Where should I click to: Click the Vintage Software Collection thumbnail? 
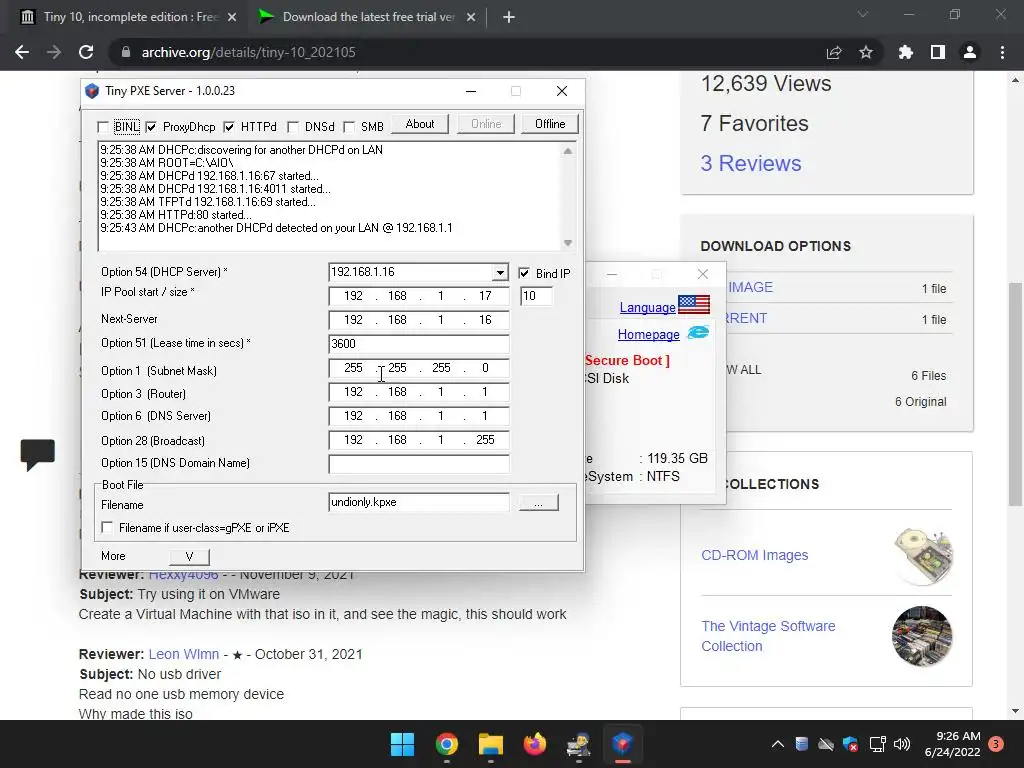922,636
